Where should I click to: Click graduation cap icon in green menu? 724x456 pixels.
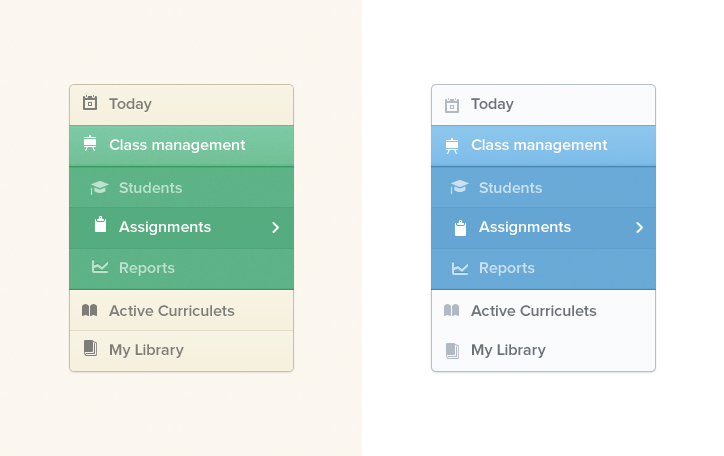(x=99, y=187)
